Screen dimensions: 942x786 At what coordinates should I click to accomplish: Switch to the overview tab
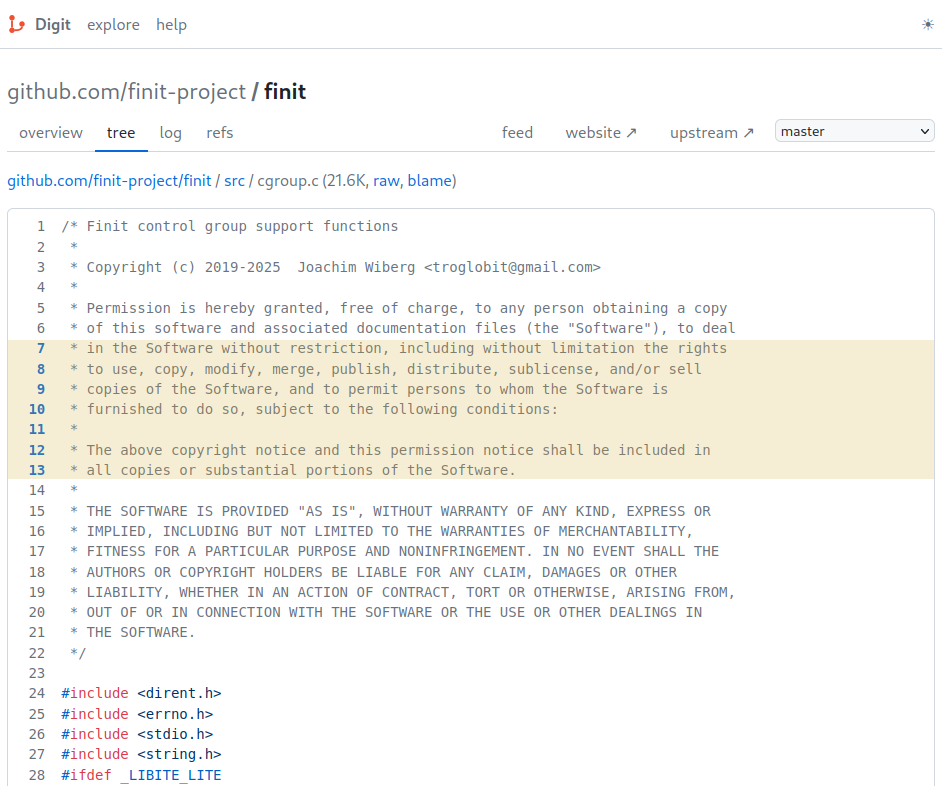[51, 133]
